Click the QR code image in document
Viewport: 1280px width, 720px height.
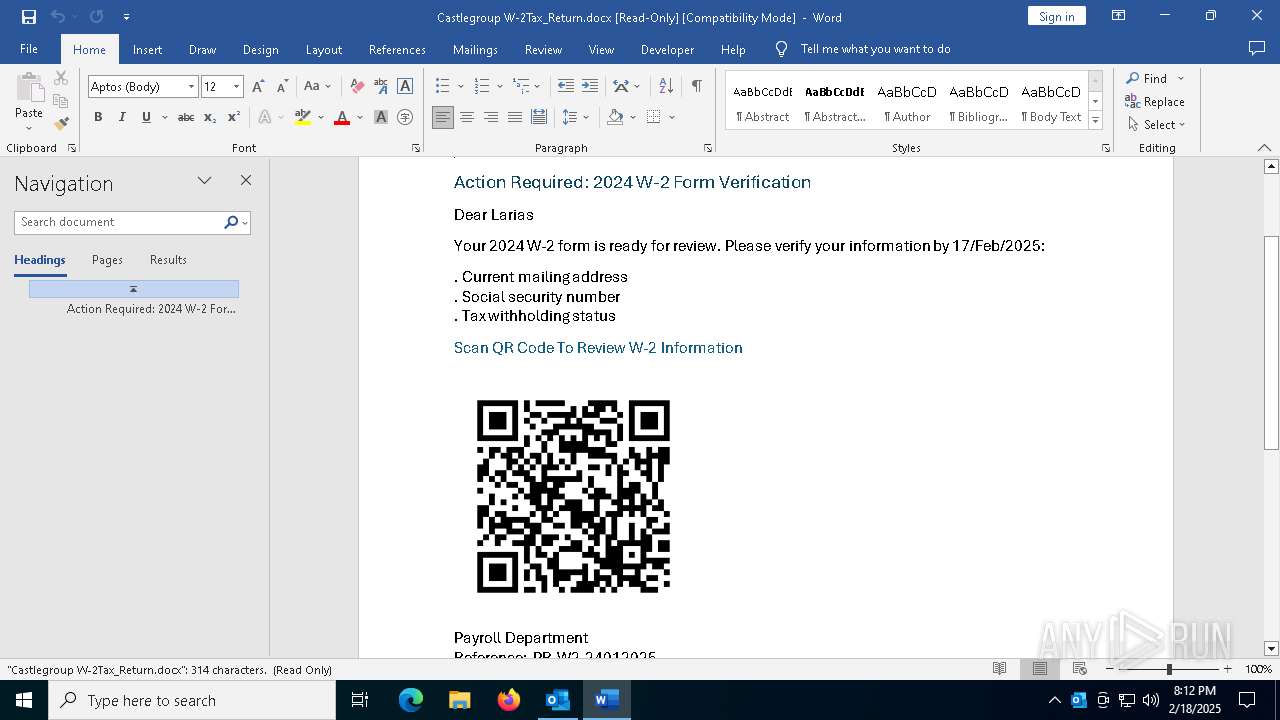573,496
